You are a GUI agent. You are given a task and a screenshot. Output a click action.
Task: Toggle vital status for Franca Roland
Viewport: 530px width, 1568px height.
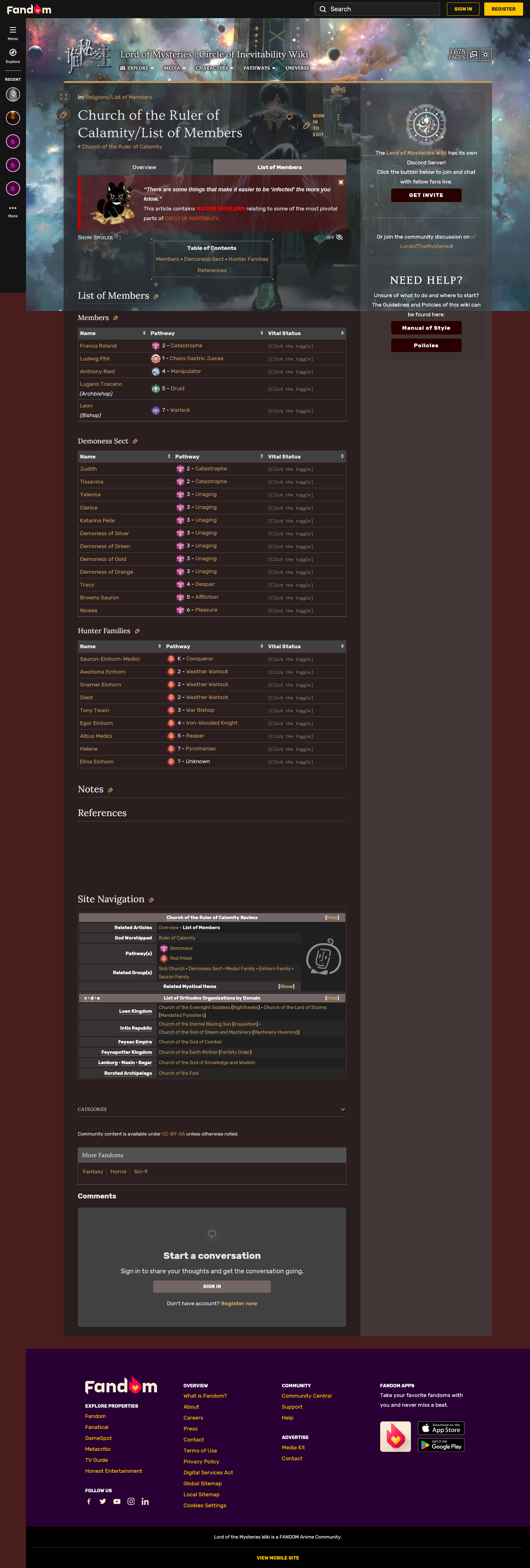tap(291, 346)
